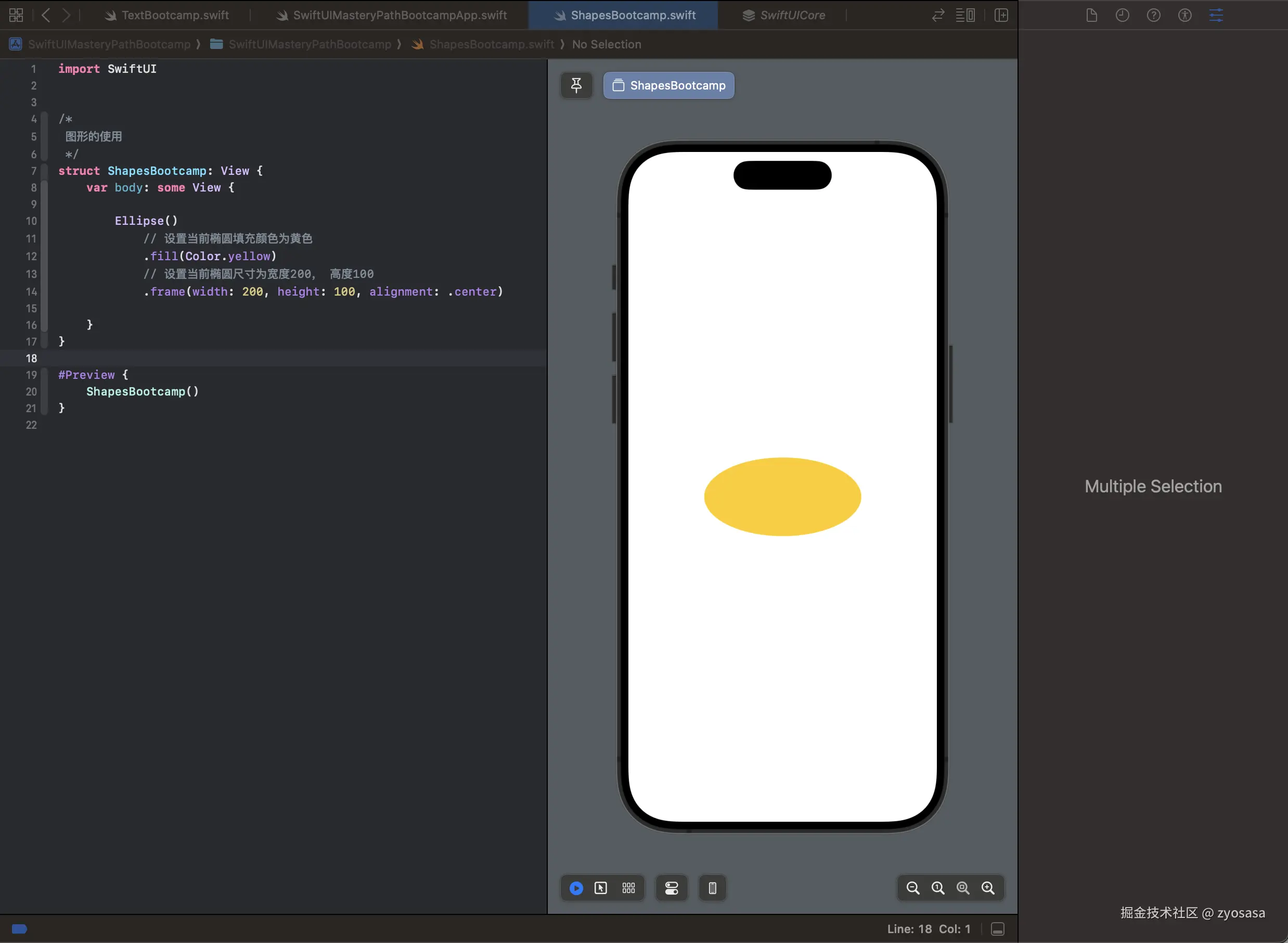Open preview variants grid
The height and width of the screenshot is (943, 1288).
[x=628, y=888]
